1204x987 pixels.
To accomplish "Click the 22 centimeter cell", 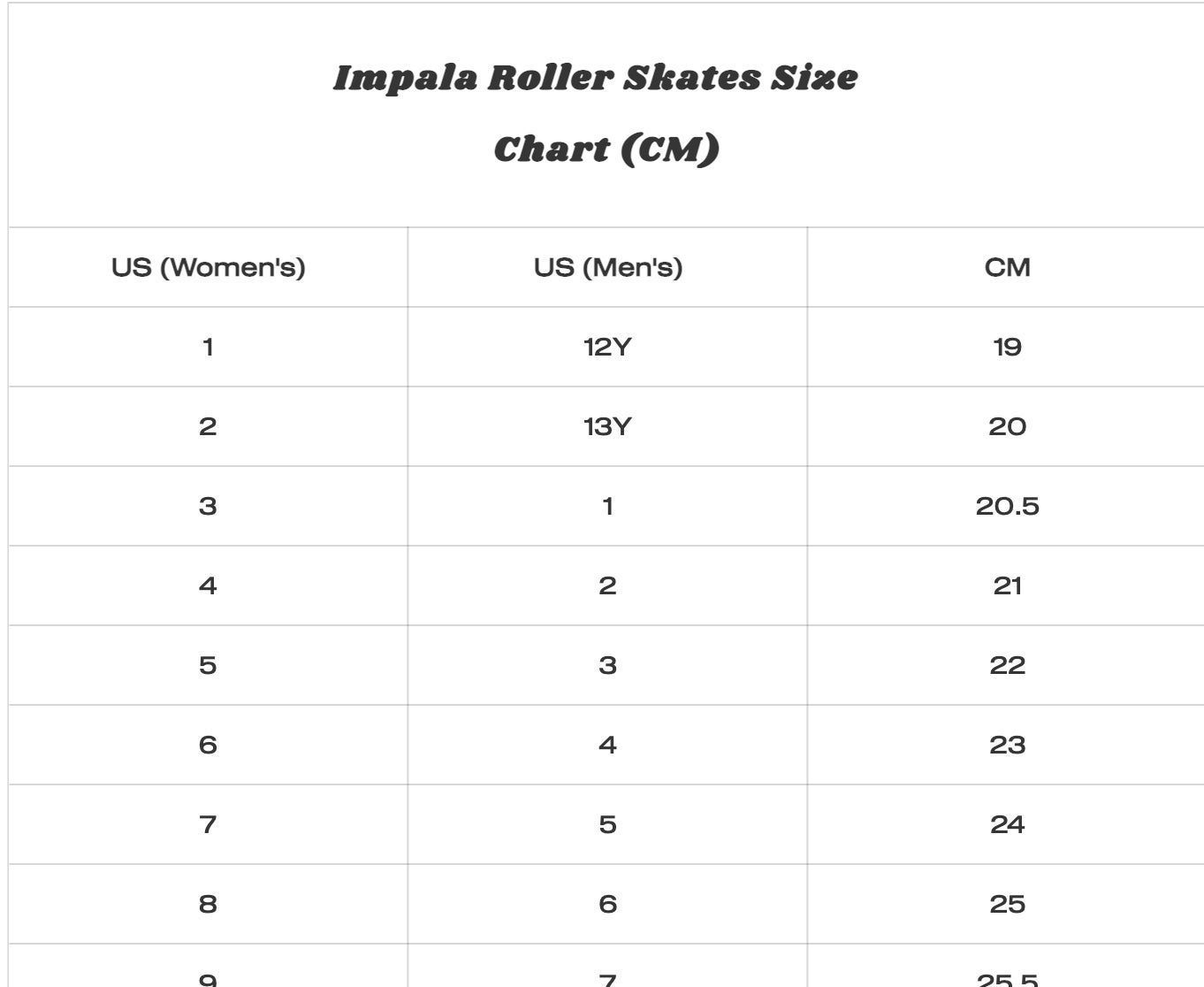I will (x=1007, y=665).
